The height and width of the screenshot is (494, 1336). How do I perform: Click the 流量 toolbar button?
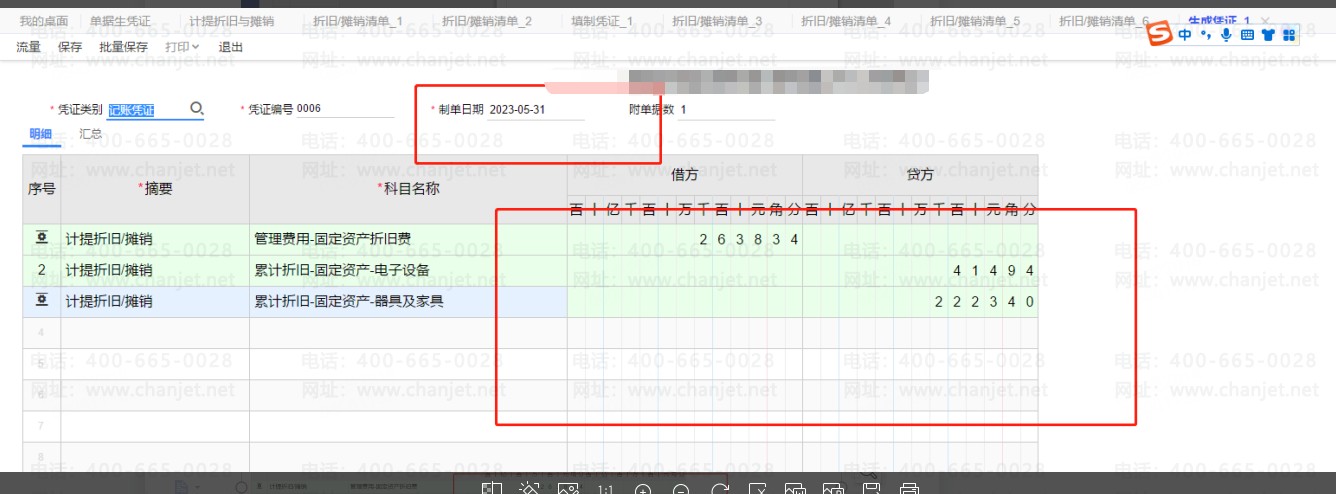click(x=28, y=47)
